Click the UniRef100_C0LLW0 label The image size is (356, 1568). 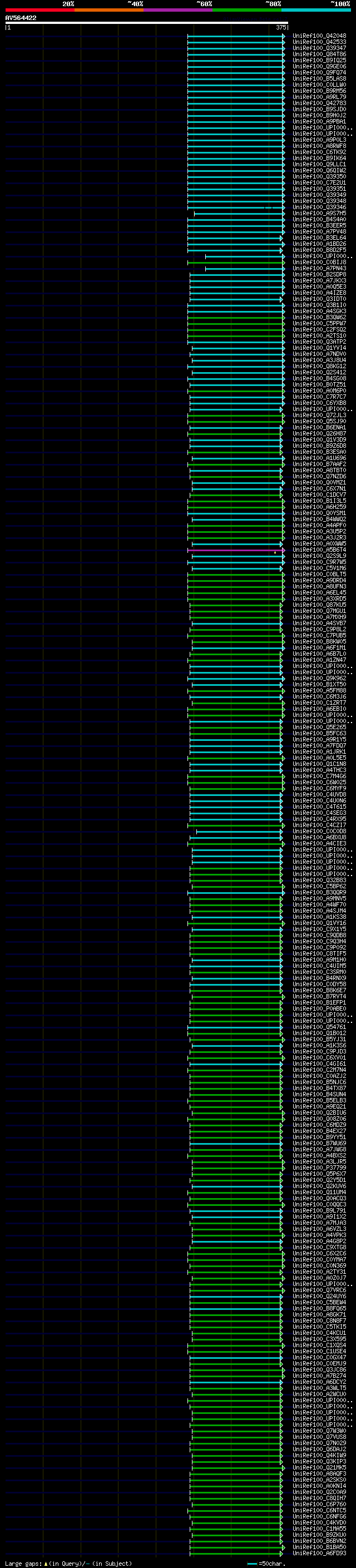[x=319, y=85]
